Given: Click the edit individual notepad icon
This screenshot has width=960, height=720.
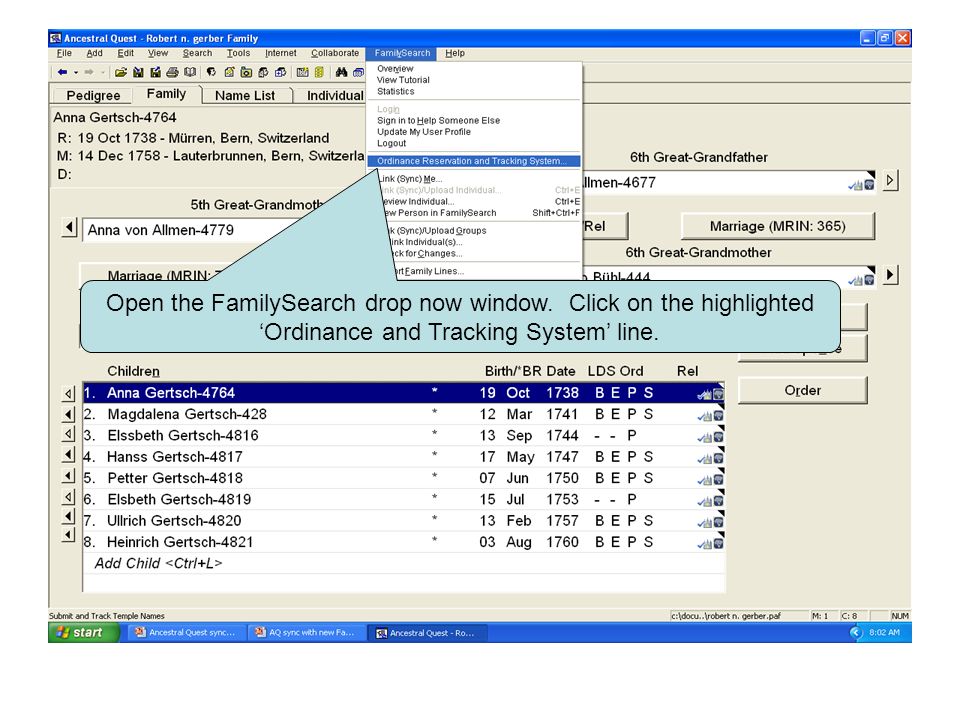Looking at the screenshot, I should pyautogui.click(x=229, y=72).
